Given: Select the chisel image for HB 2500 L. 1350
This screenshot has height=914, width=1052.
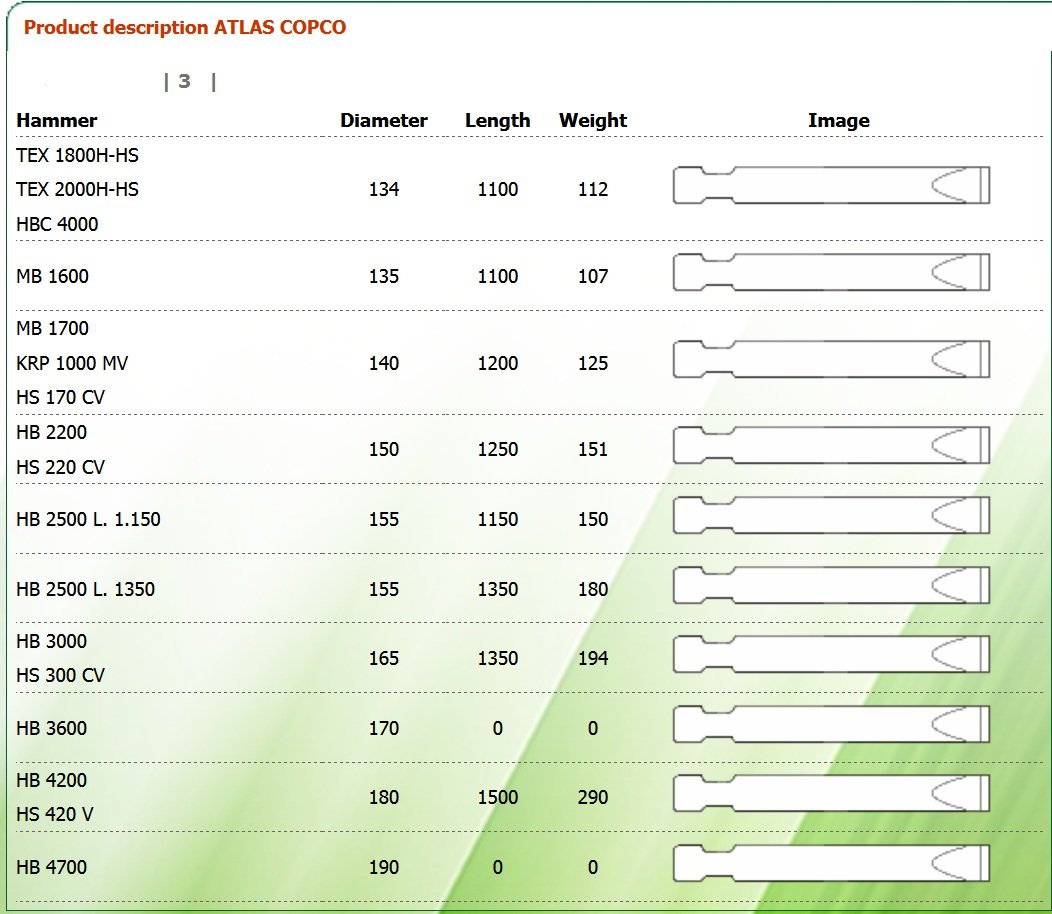Looking at the screenshot, I should click(831, 585).
